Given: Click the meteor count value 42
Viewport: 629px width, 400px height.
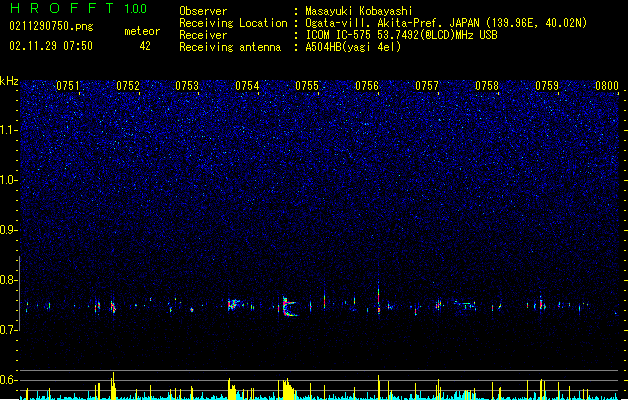Looking at the screenshot, I should (x=145, y=46).
